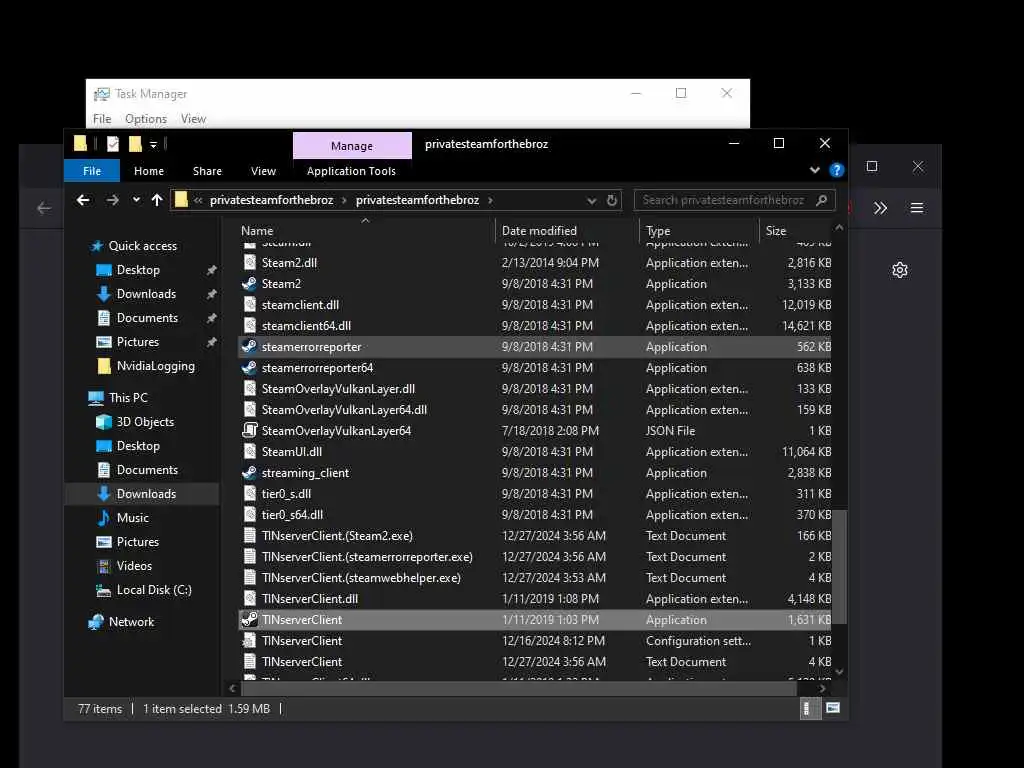
Task: Select NvidiaLogging folder in navigation pane
Action: click(155, 366)
